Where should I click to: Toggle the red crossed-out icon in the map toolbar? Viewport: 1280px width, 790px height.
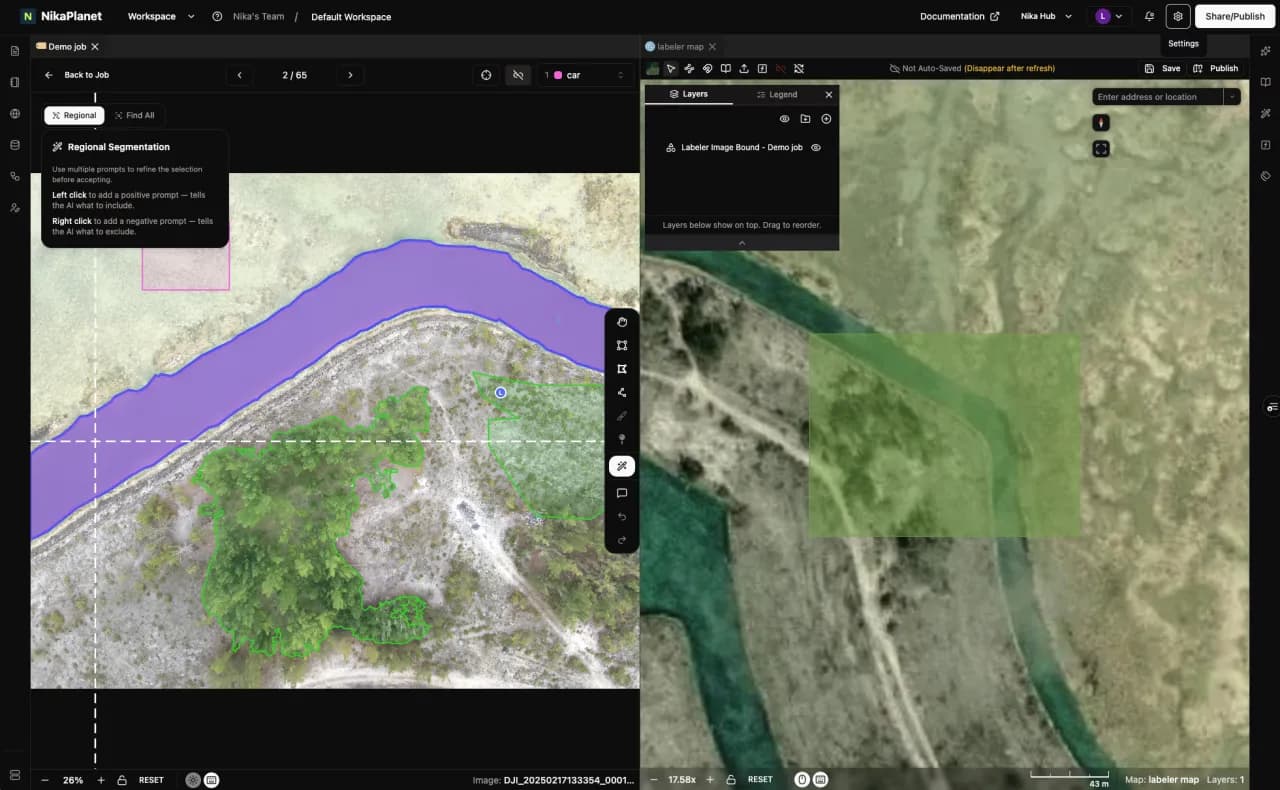(x=781, y=68)
